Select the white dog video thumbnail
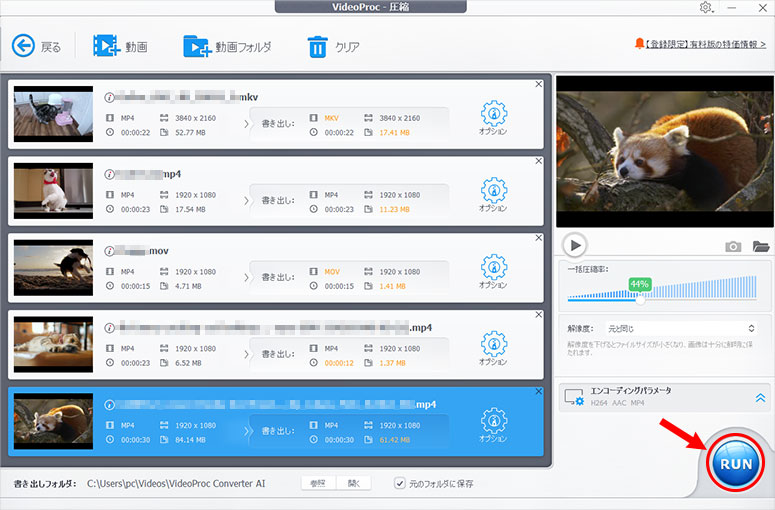 [53, 191]
